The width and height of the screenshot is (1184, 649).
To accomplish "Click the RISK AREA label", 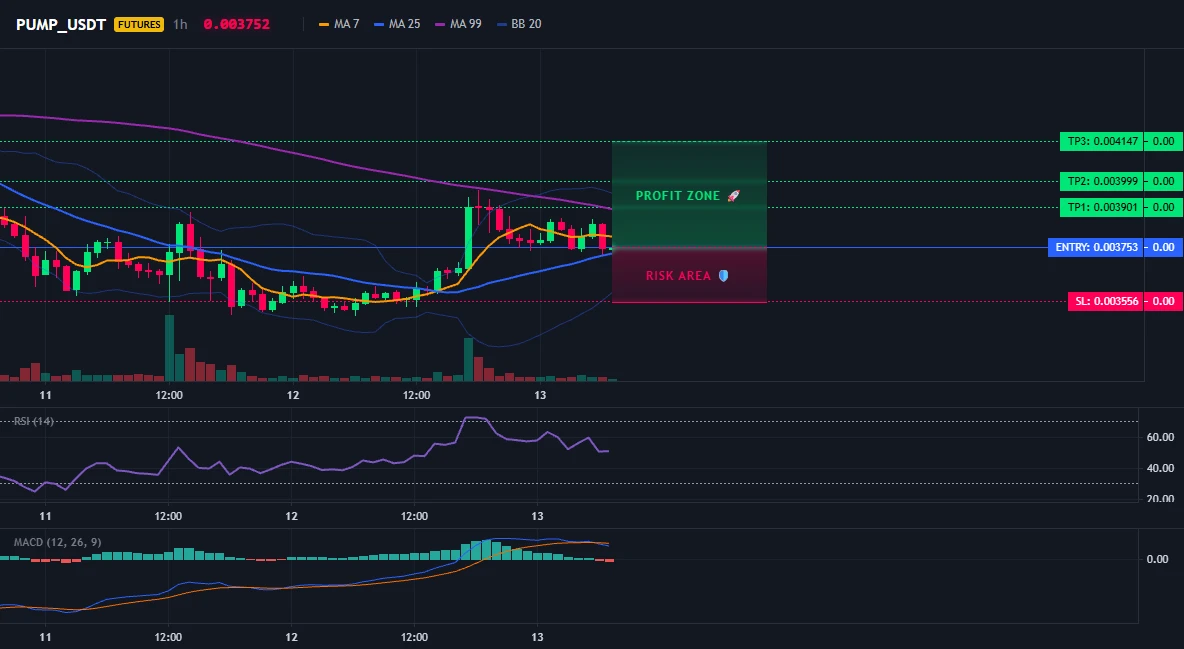I will [678, 276].
